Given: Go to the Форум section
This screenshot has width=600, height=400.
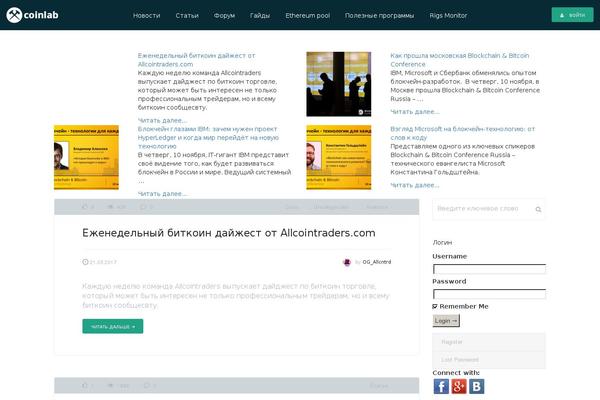Looking at the screenshot, I should [224, 16].
